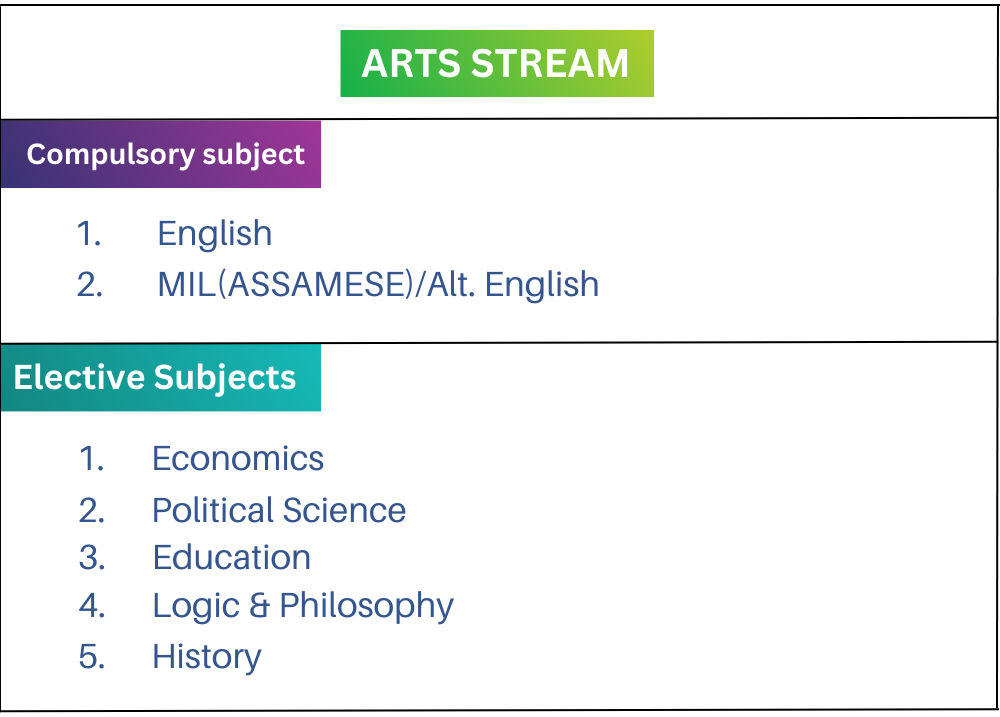Image resolution: width=1000 pixels, height=717 pixels.
Task: Select the History elective
Action: [x=206, y=657]
